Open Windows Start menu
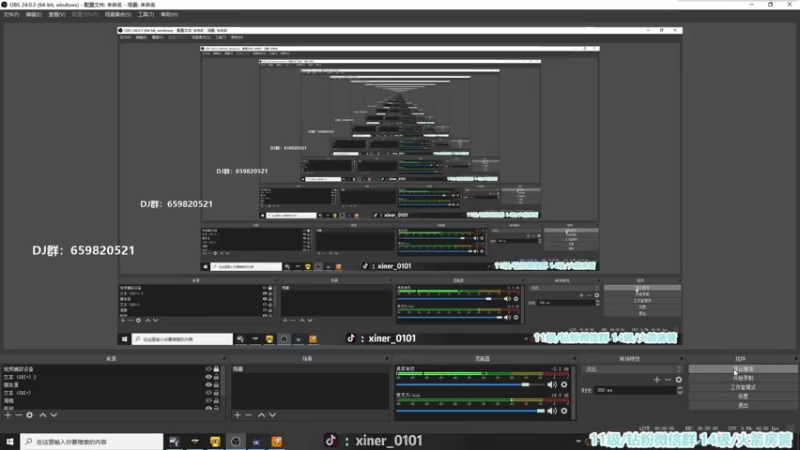 point(10,441)
